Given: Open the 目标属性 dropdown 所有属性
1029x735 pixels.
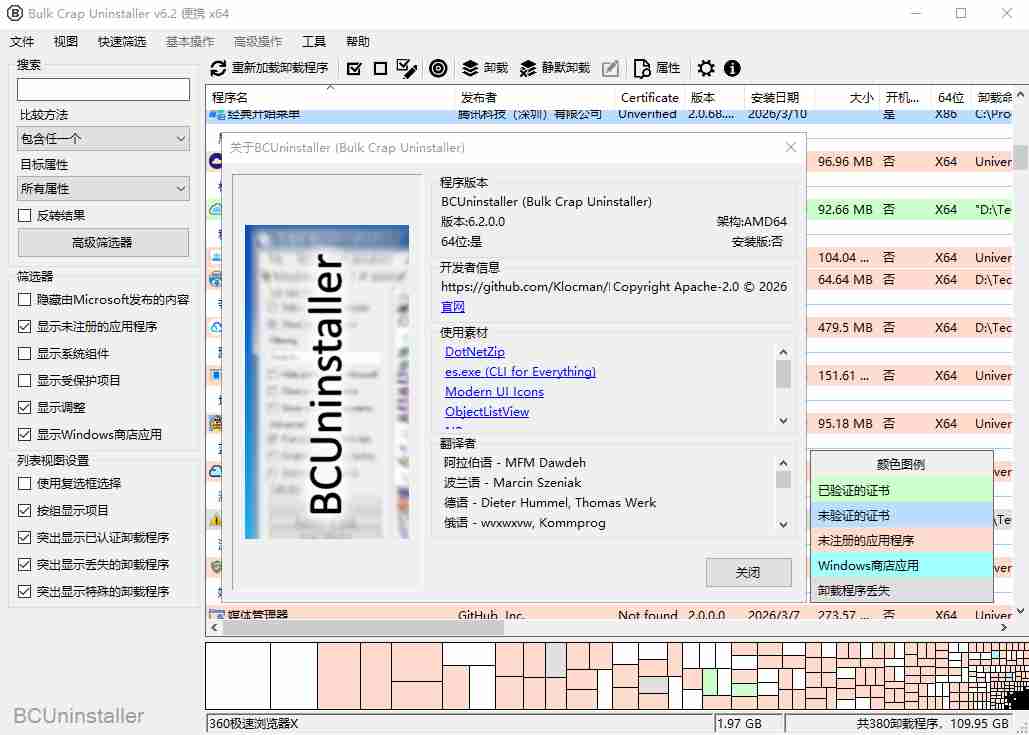Looking at the screenshot, I should click(x=103, y=189).
